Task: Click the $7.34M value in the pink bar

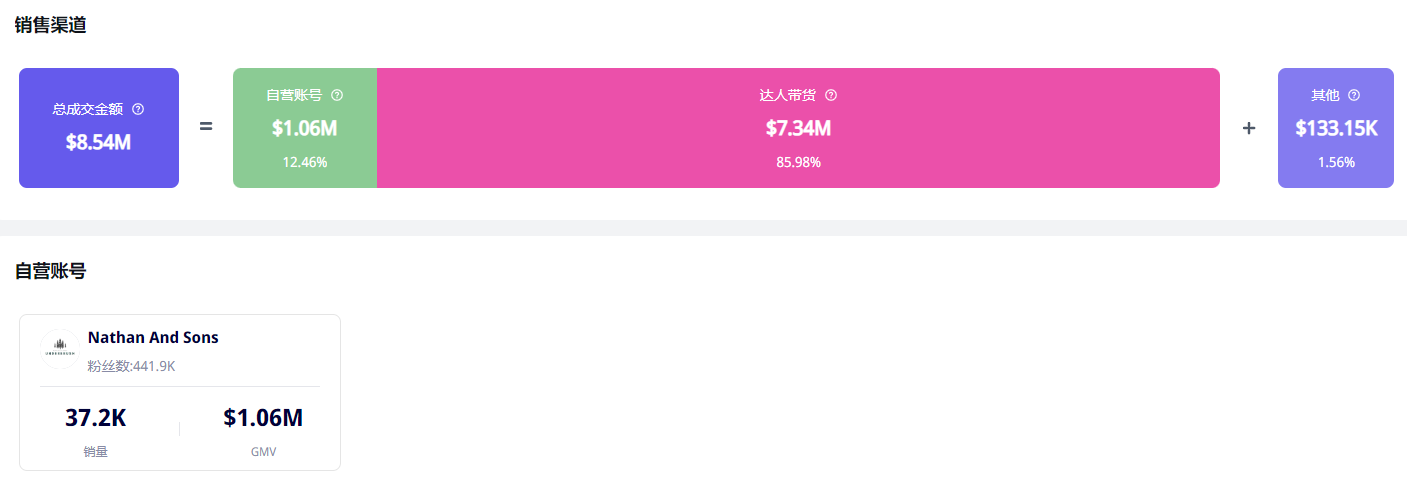Action: pyautogui.click(x=798, y=128)
